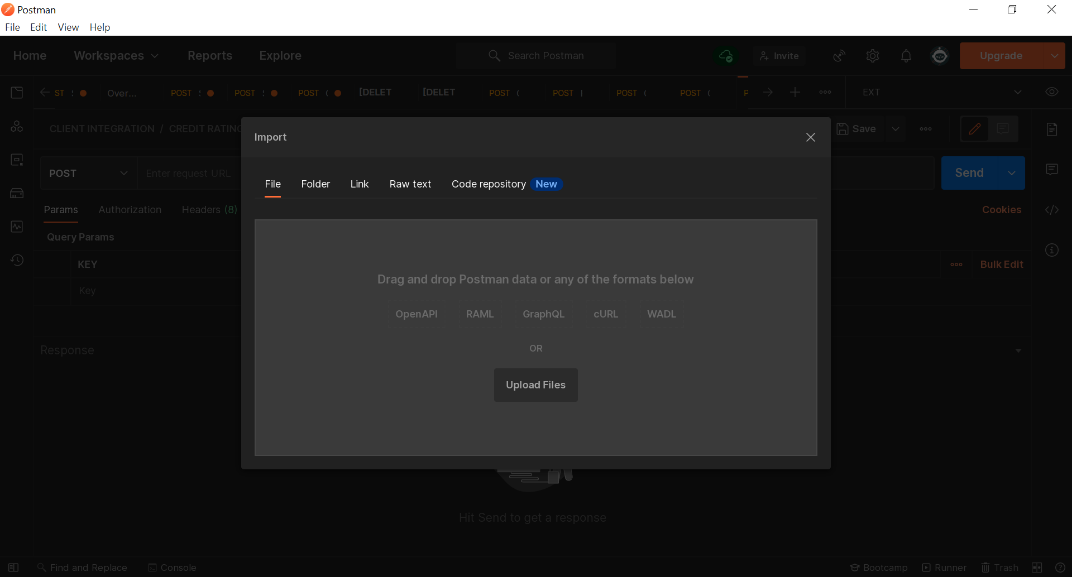The width and height of the screenshot is (1072, 577).
Task: Click the Upgrade button
Action: [1001, 56]
